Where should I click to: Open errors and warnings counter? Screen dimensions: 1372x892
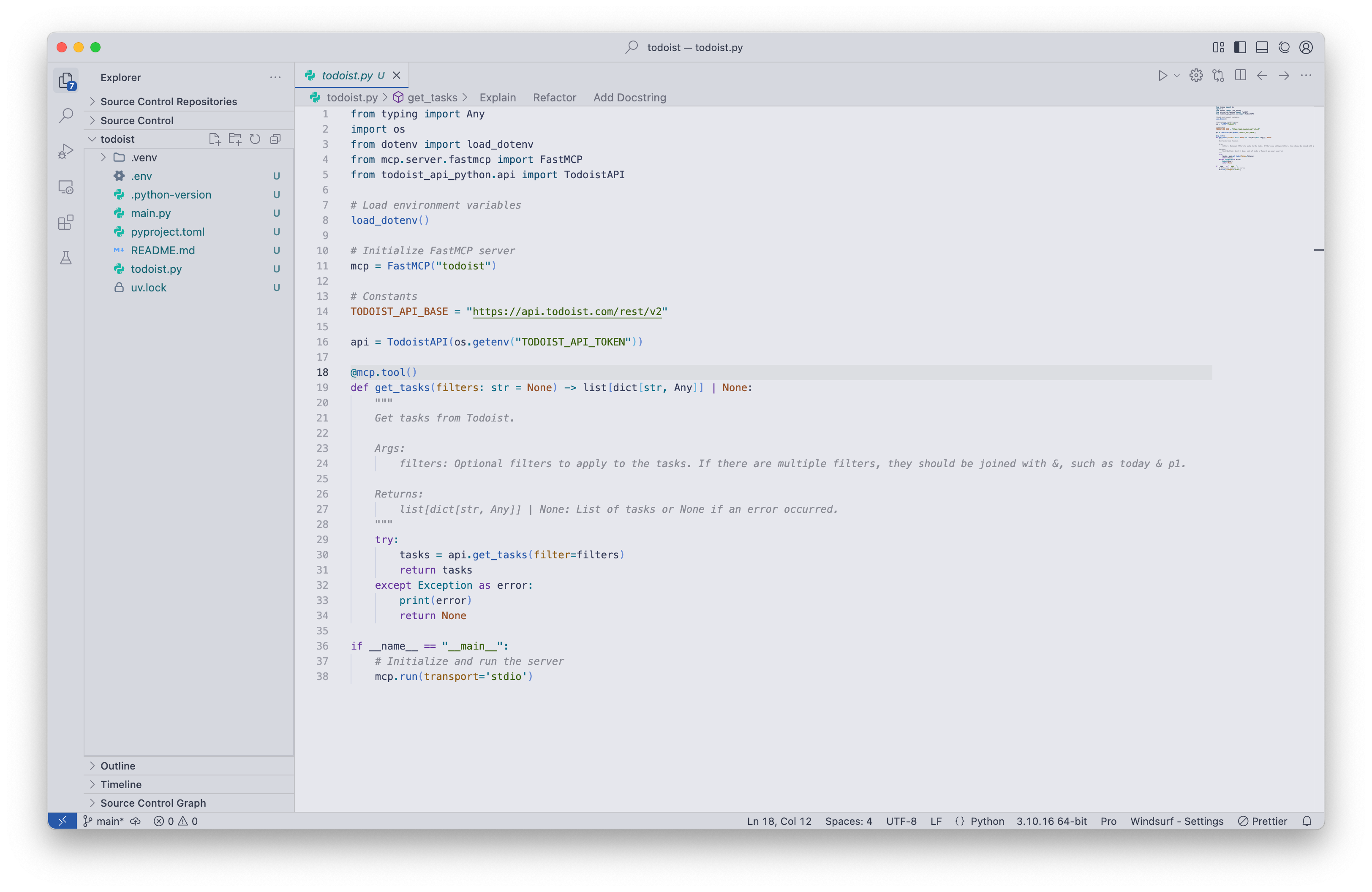click(175, 821)
